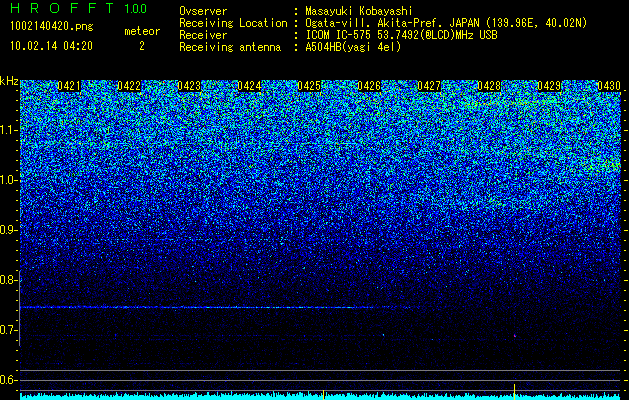
Task: Click the kHz axis unit label
Action: (9, 81)
